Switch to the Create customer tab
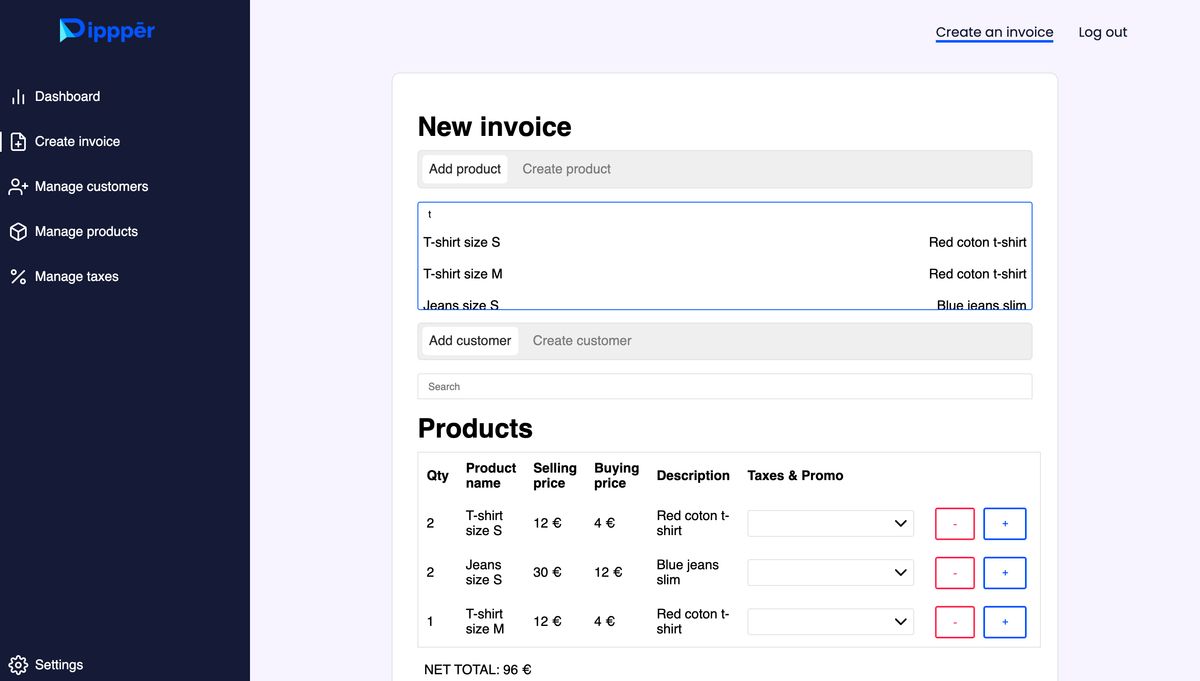The width and height of the screenshot is (1200, 681). click(581, 340)
